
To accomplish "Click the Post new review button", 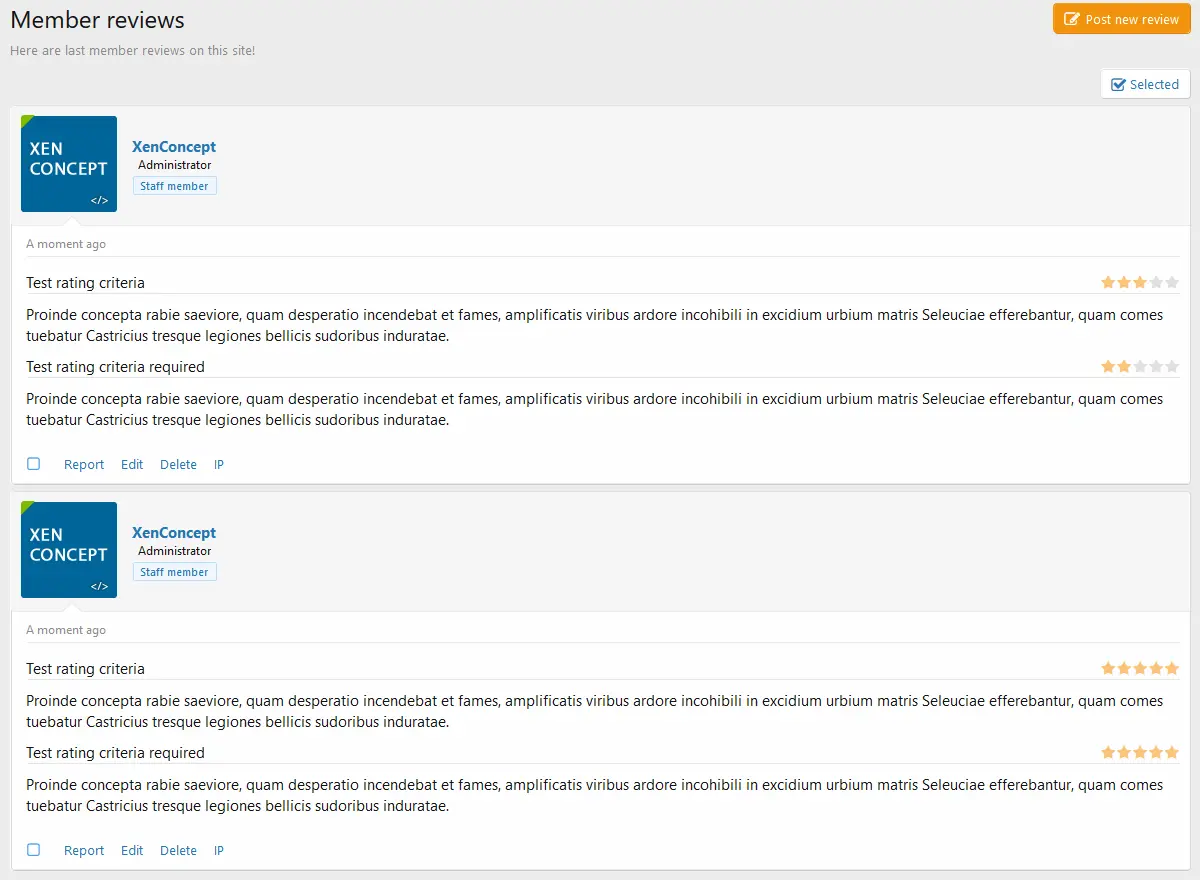I will (1121, 19).
